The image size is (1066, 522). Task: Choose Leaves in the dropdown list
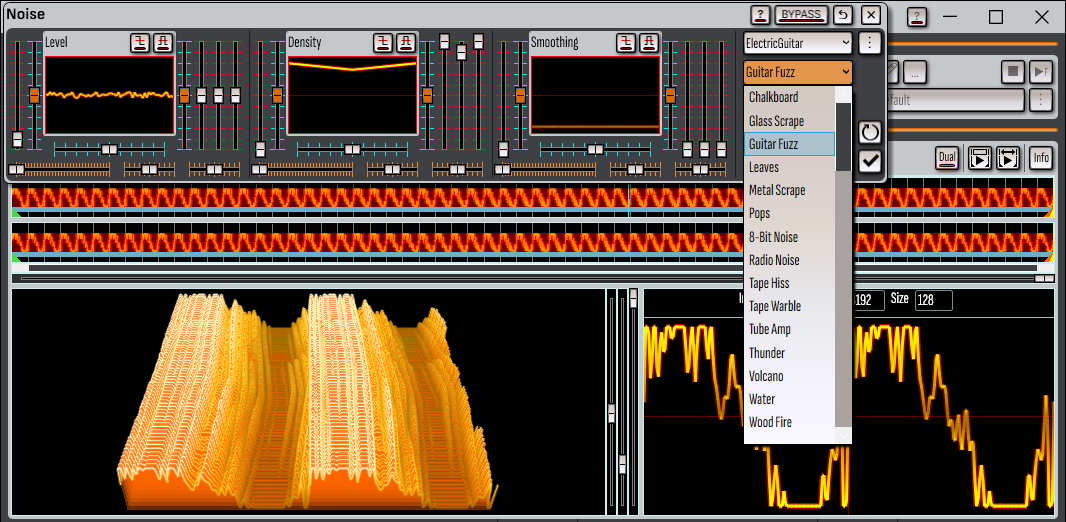click(x=789, y=167)
